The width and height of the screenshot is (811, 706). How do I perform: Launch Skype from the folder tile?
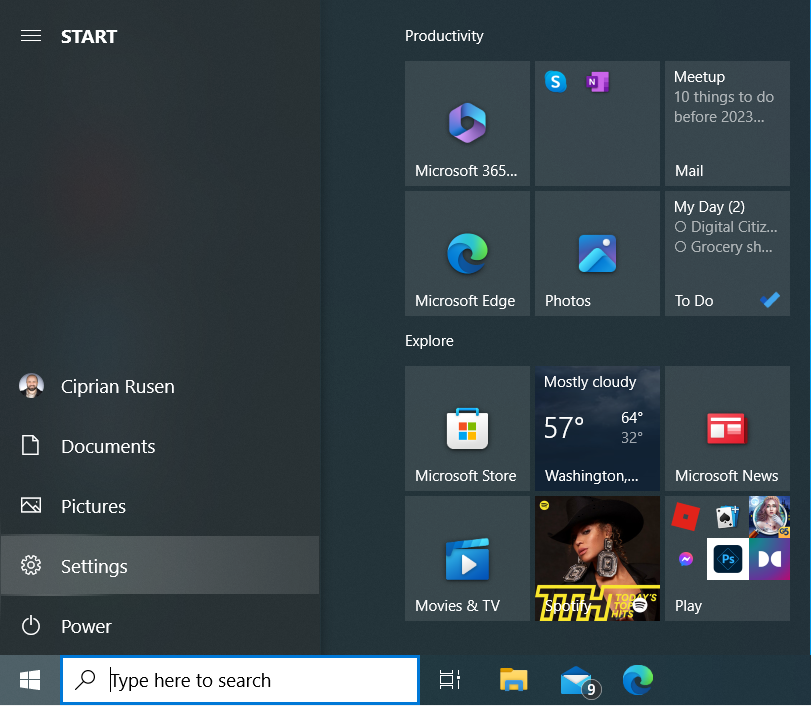(555, 81)
